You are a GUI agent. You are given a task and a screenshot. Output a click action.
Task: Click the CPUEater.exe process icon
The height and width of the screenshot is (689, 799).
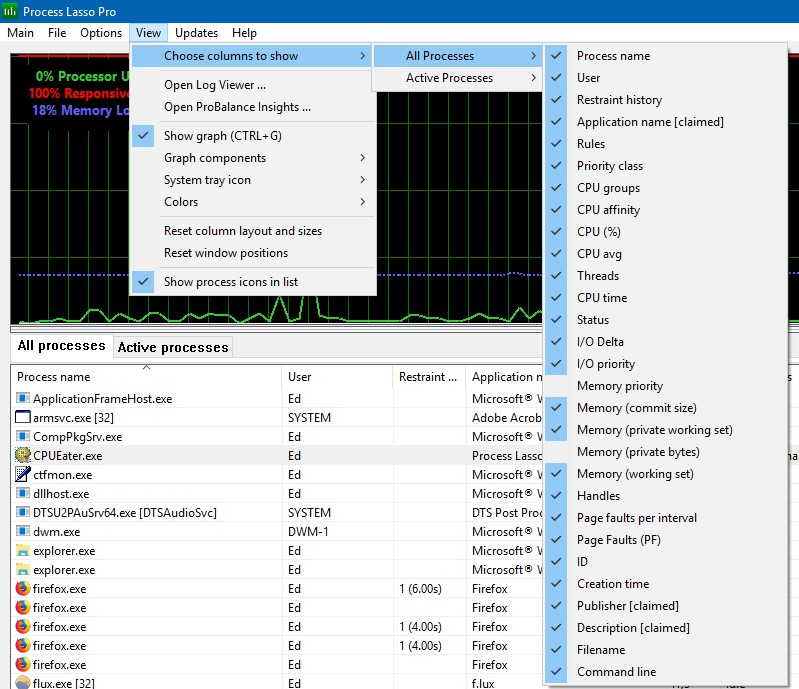click(22, 455)
